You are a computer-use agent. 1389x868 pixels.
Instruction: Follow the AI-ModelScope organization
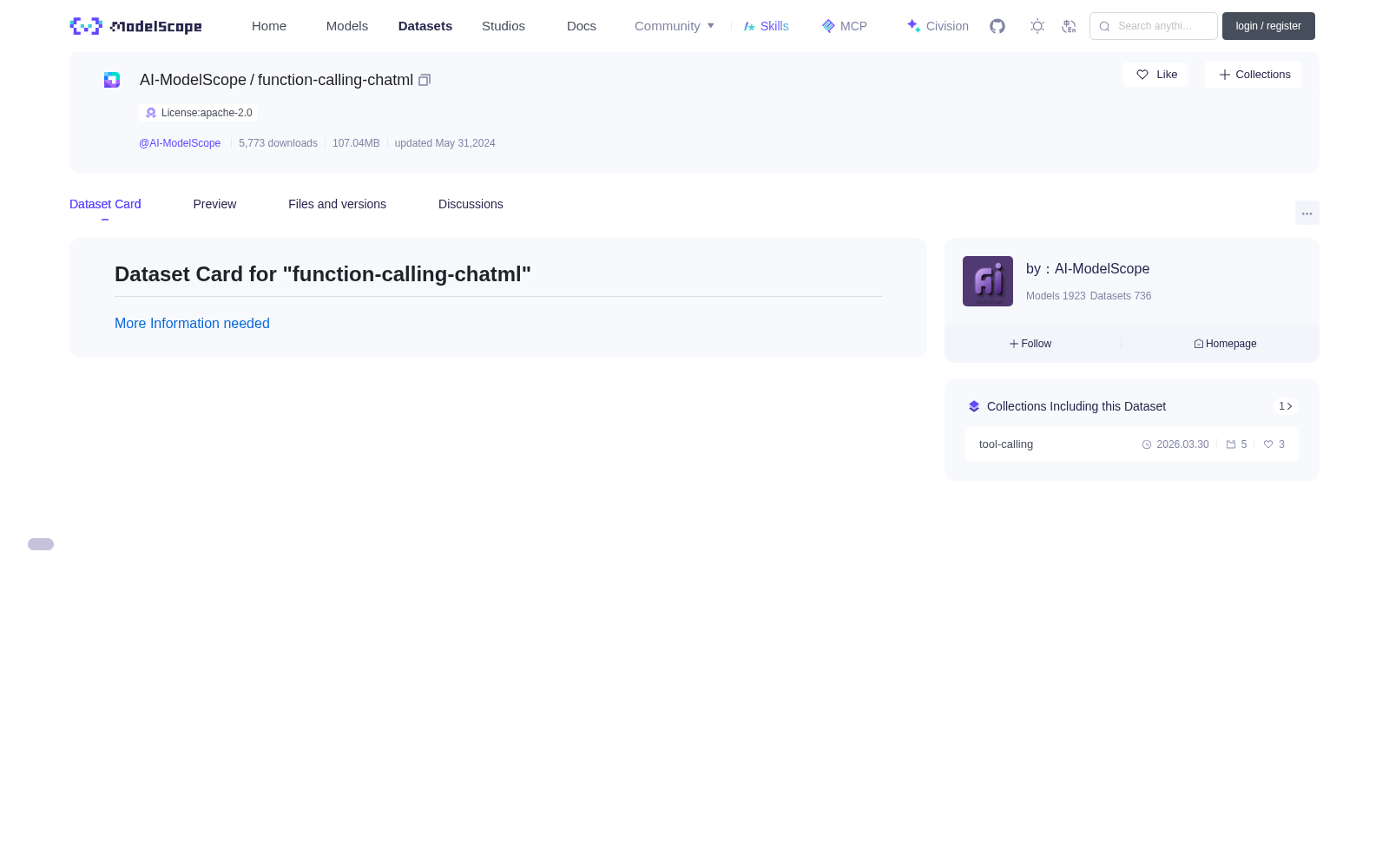tap(1030, 344)
